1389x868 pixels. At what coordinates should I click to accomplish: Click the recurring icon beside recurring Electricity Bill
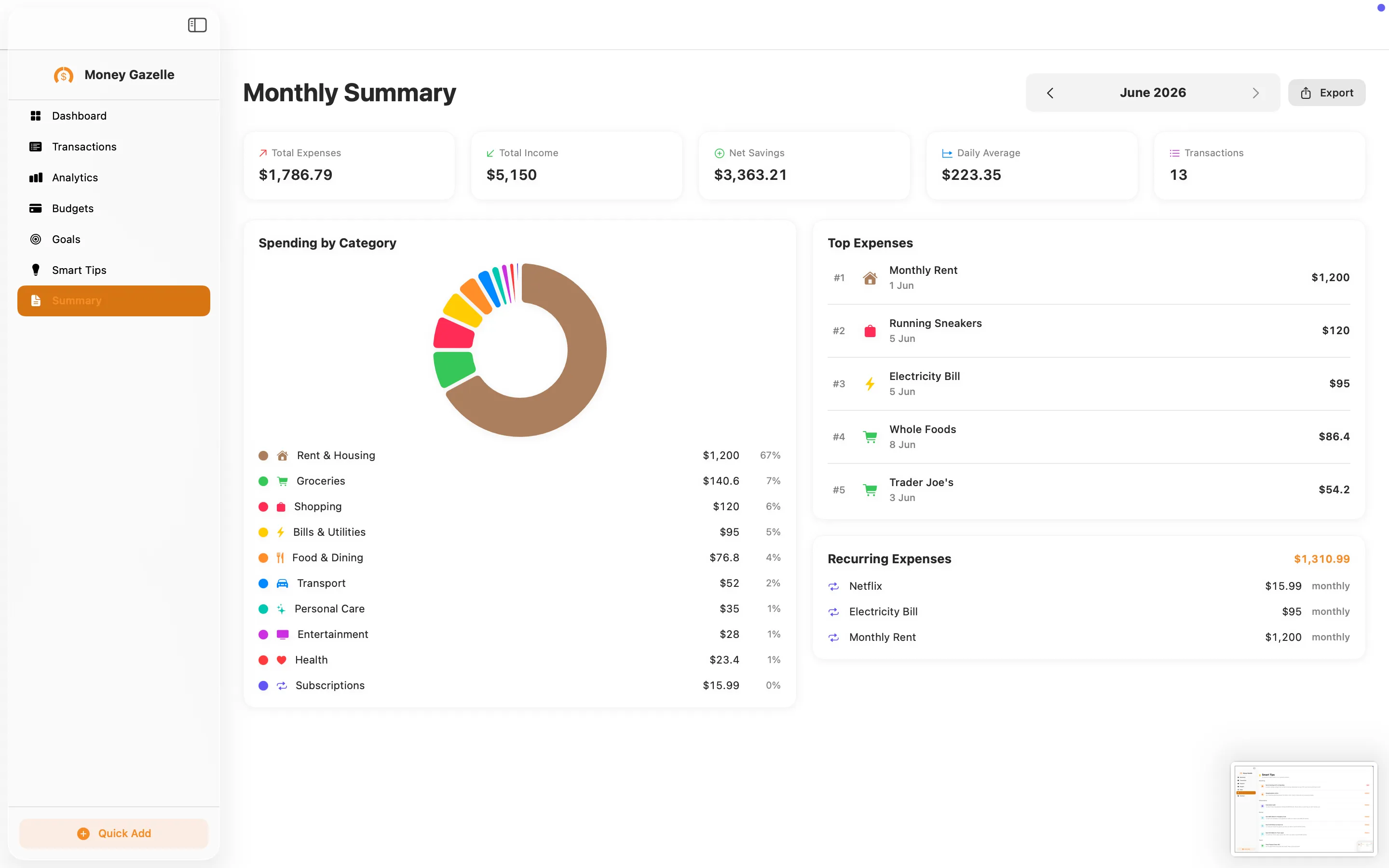(834, 612)
